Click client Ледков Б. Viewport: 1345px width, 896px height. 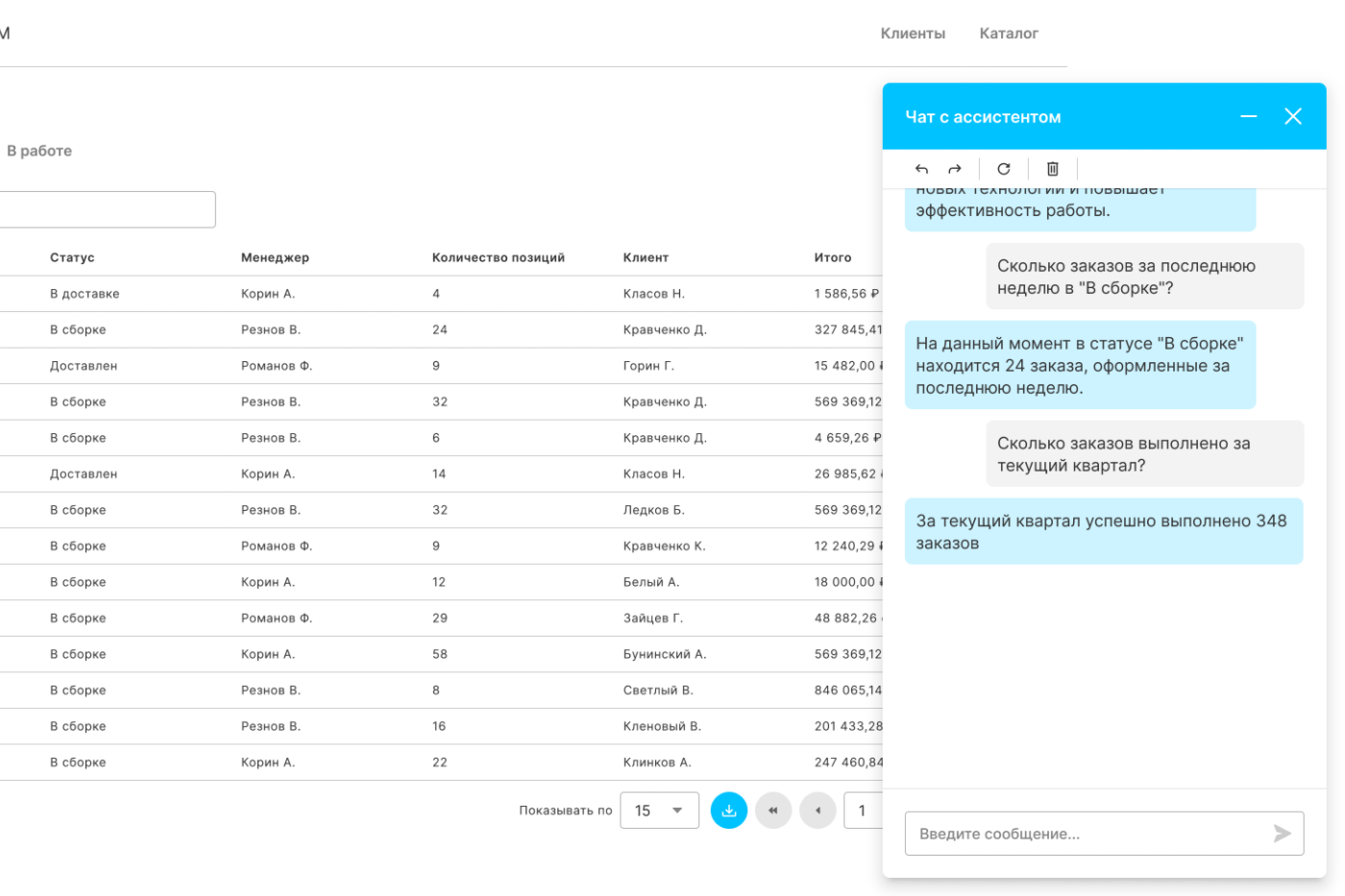pyautogui.click(x=654, y=510)
